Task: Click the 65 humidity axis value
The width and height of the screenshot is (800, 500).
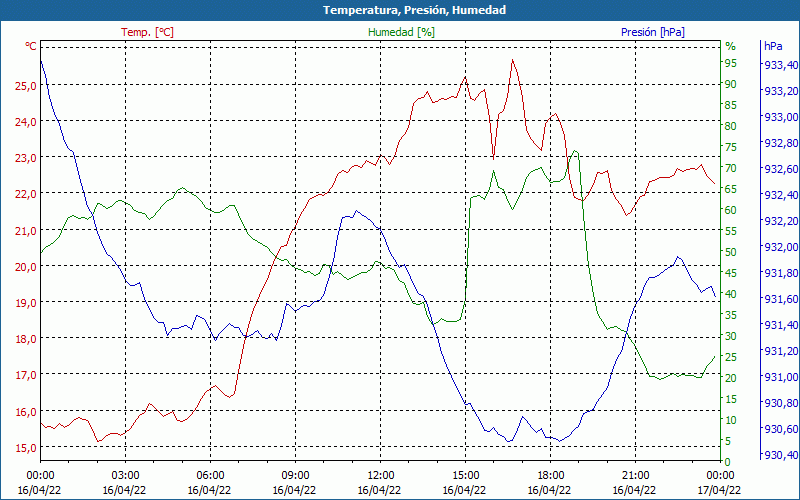Action: 731,189
